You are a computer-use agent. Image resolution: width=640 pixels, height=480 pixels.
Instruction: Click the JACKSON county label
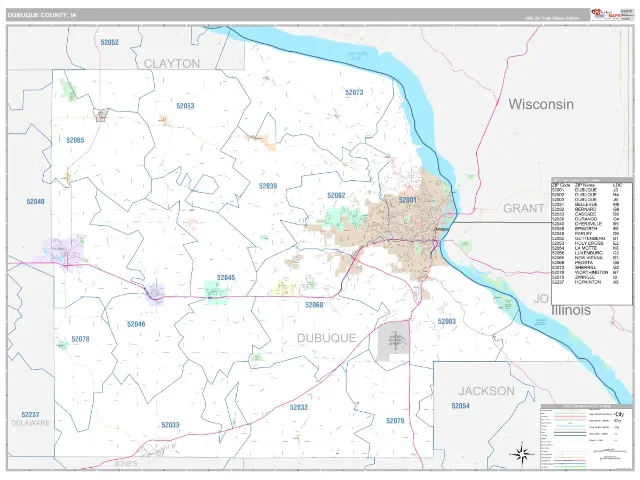[487, 391]
